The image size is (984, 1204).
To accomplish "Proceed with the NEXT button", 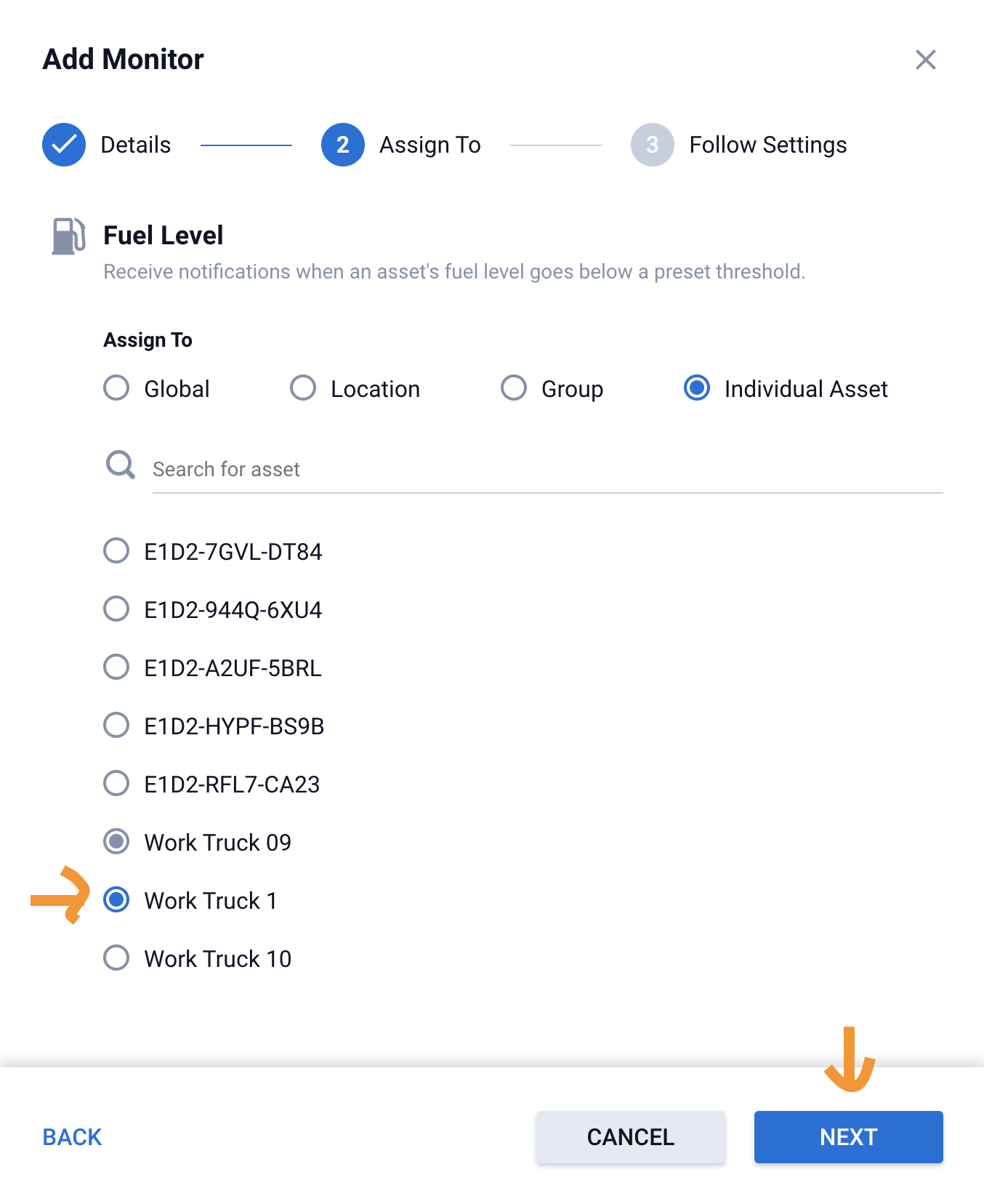I will (x=849, y=1137).
